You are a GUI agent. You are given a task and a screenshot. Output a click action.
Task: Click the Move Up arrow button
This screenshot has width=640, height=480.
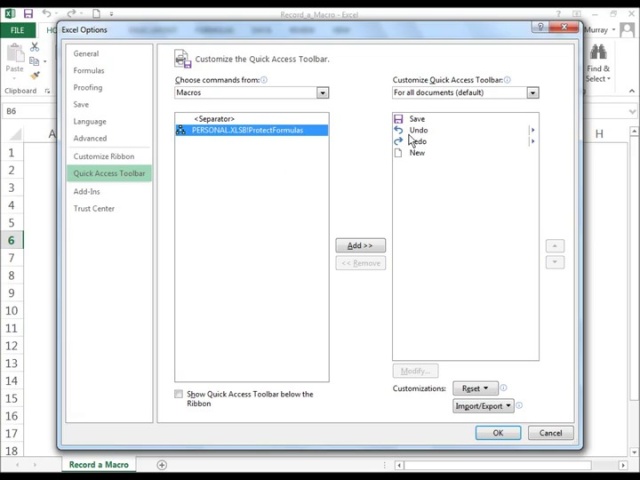click(x=555, y=246)
